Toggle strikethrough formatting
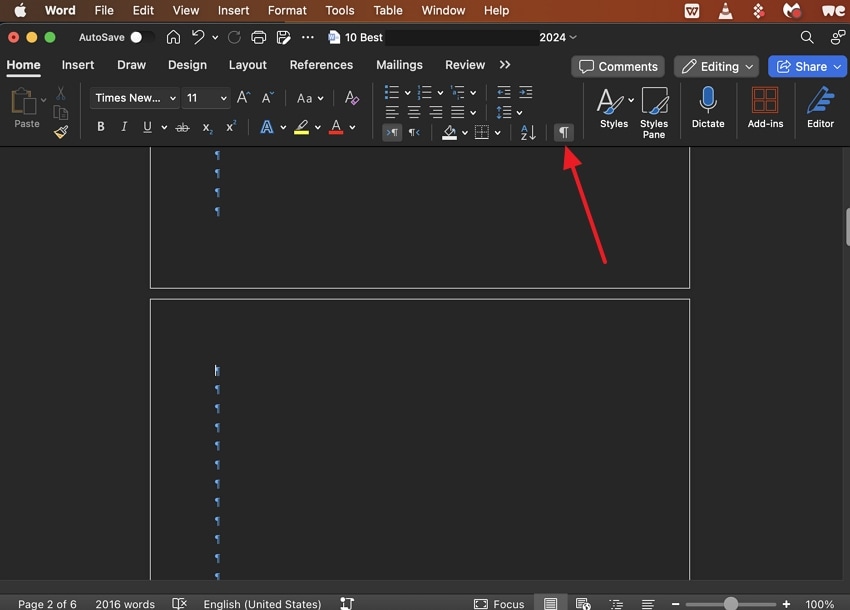Screen dimensions: 850x610 (x=183, y=127)
